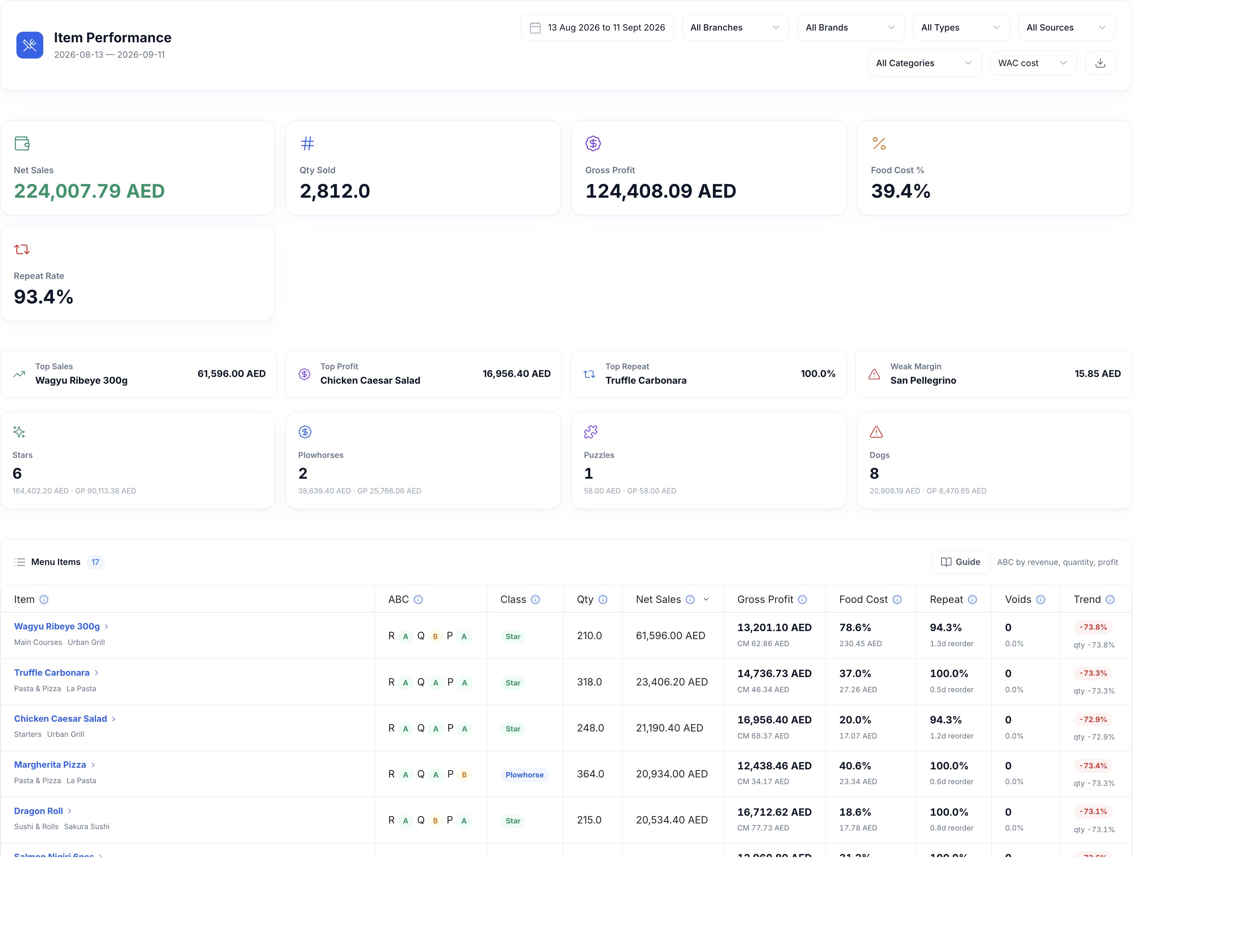
Task: Open Wagyu Ribeye 300g item details
Action: (61, 626)
